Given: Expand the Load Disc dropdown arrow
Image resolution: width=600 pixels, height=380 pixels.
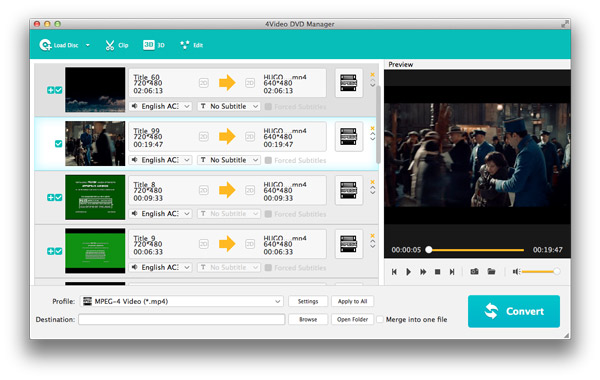Looking at the screenshot, I should [x=88, y=45].
